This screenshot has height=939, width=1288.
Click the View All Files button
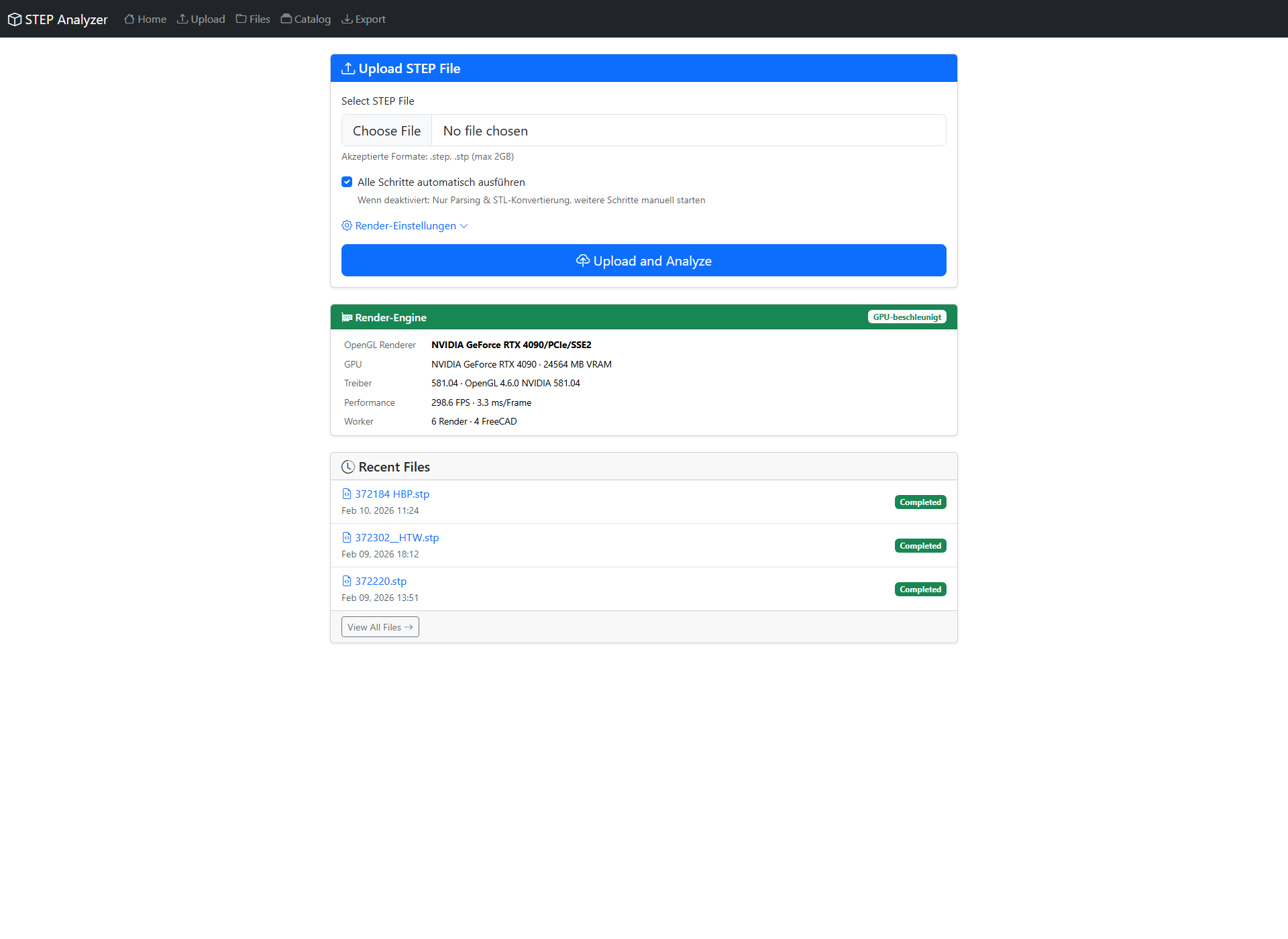tap(380, 627)
